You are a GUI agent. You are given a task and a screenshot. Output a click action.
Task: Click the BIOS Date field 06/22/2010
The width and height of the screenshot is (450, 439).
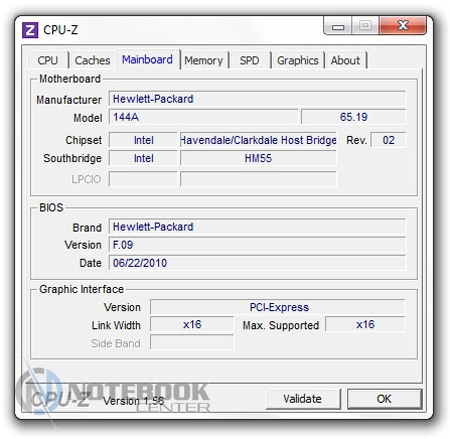pos(257,263)
